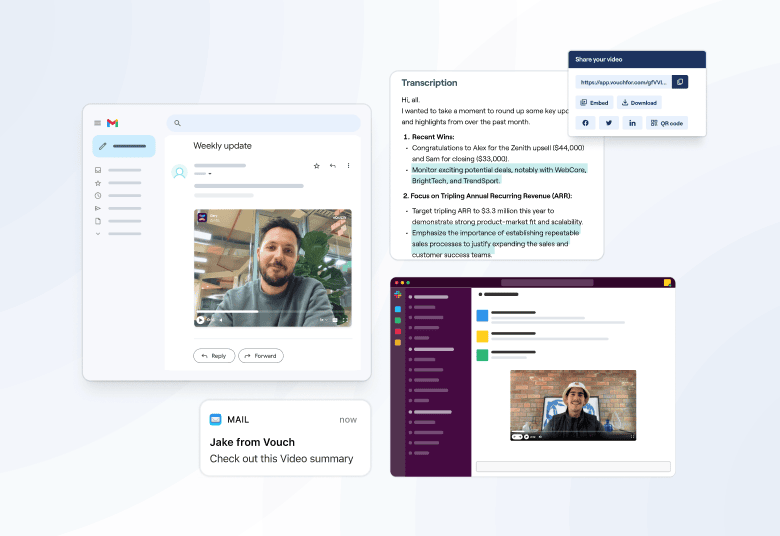Toggle fullscreen on the email video
780x536 pixels.
344,320
